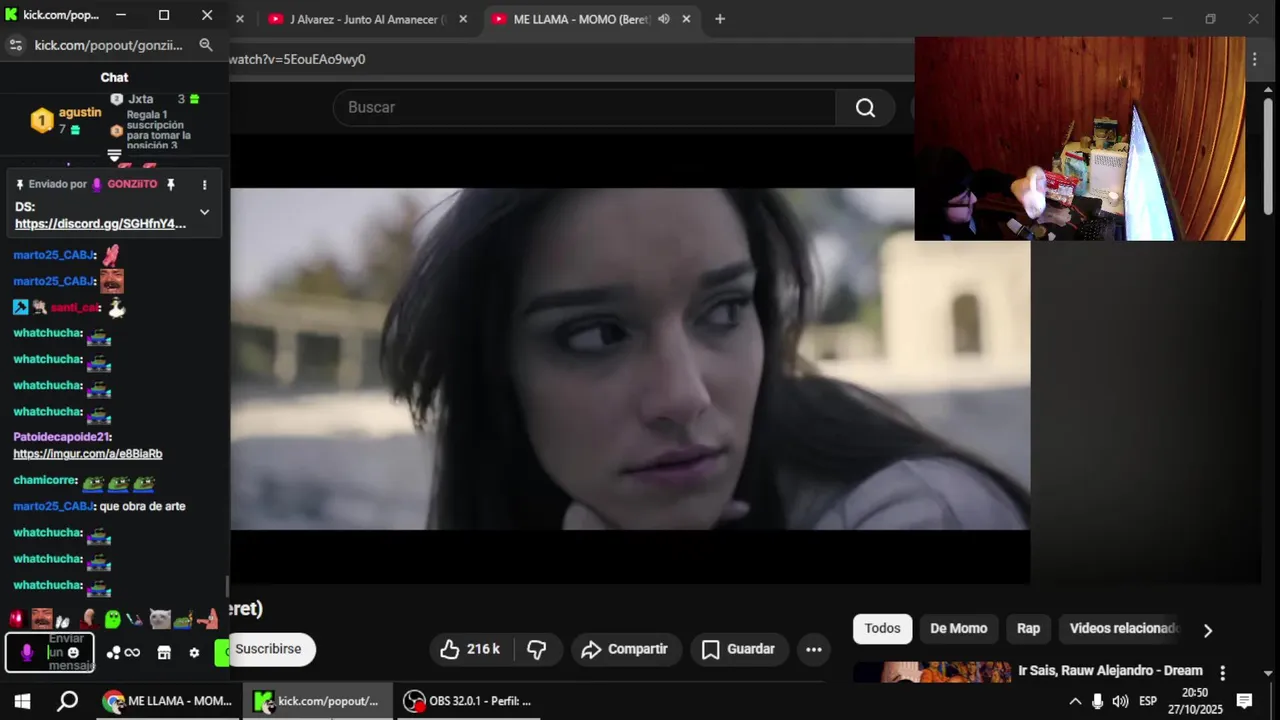This screenshot has height=720, width=1280.
Task: Switch to kick.com popout taskbar window
Action: point(316,701)
